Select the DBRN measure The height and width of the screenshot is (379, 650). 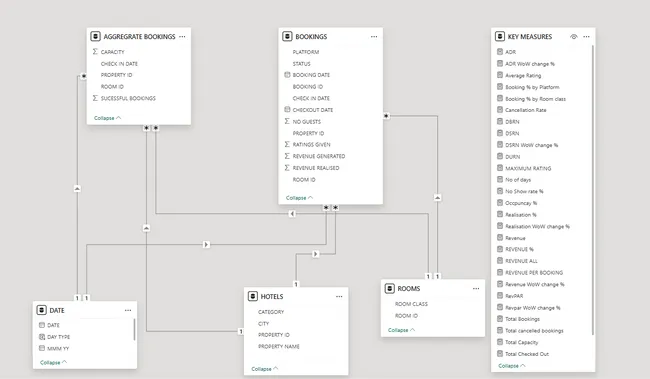point(508,122)
